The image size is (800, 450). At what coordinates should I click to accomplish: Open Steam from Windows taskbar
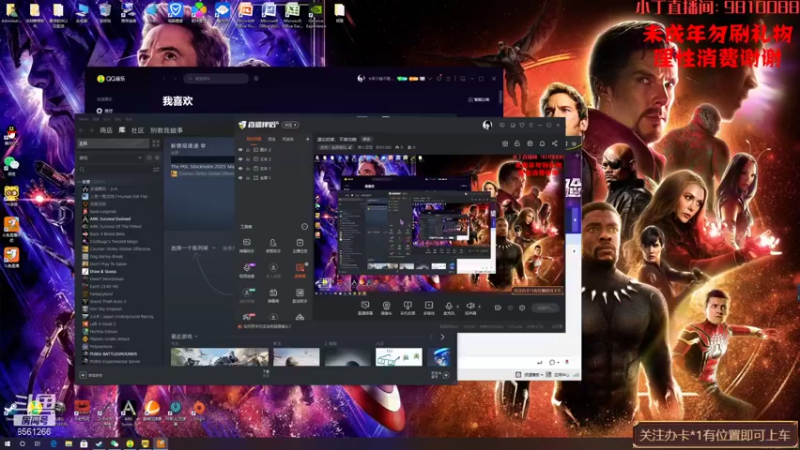coord(99,444)
